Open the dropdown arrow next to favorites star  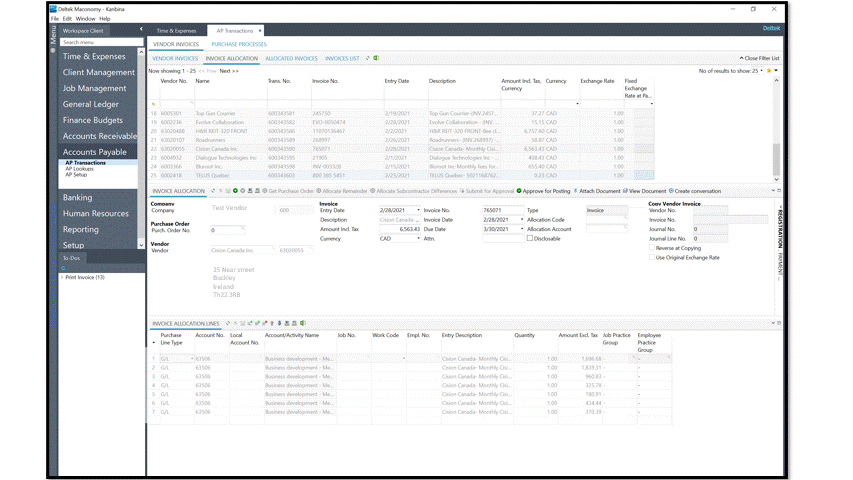point(776,71)
